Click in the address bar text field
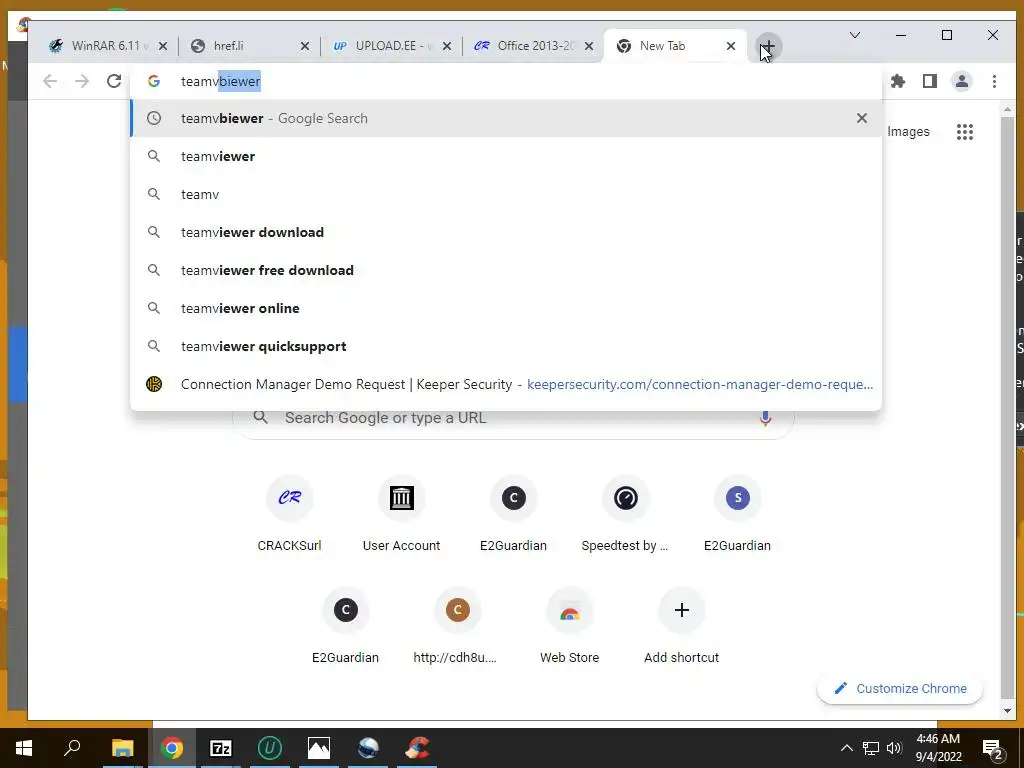Screen dimensions: 1024x768 [x=506, y=81]
